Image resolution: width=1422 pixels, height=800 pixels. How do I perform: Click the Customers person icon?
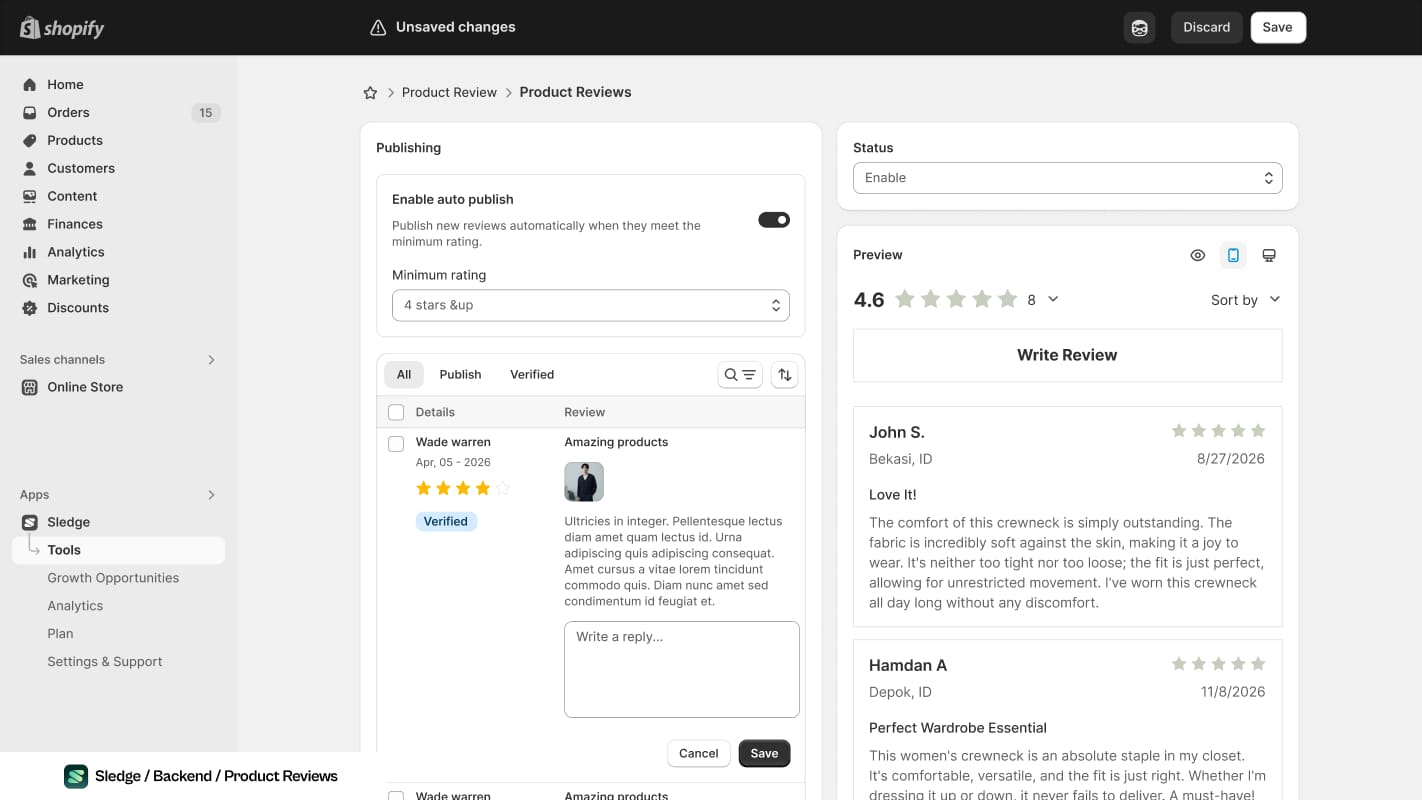(x=30, y=169)
